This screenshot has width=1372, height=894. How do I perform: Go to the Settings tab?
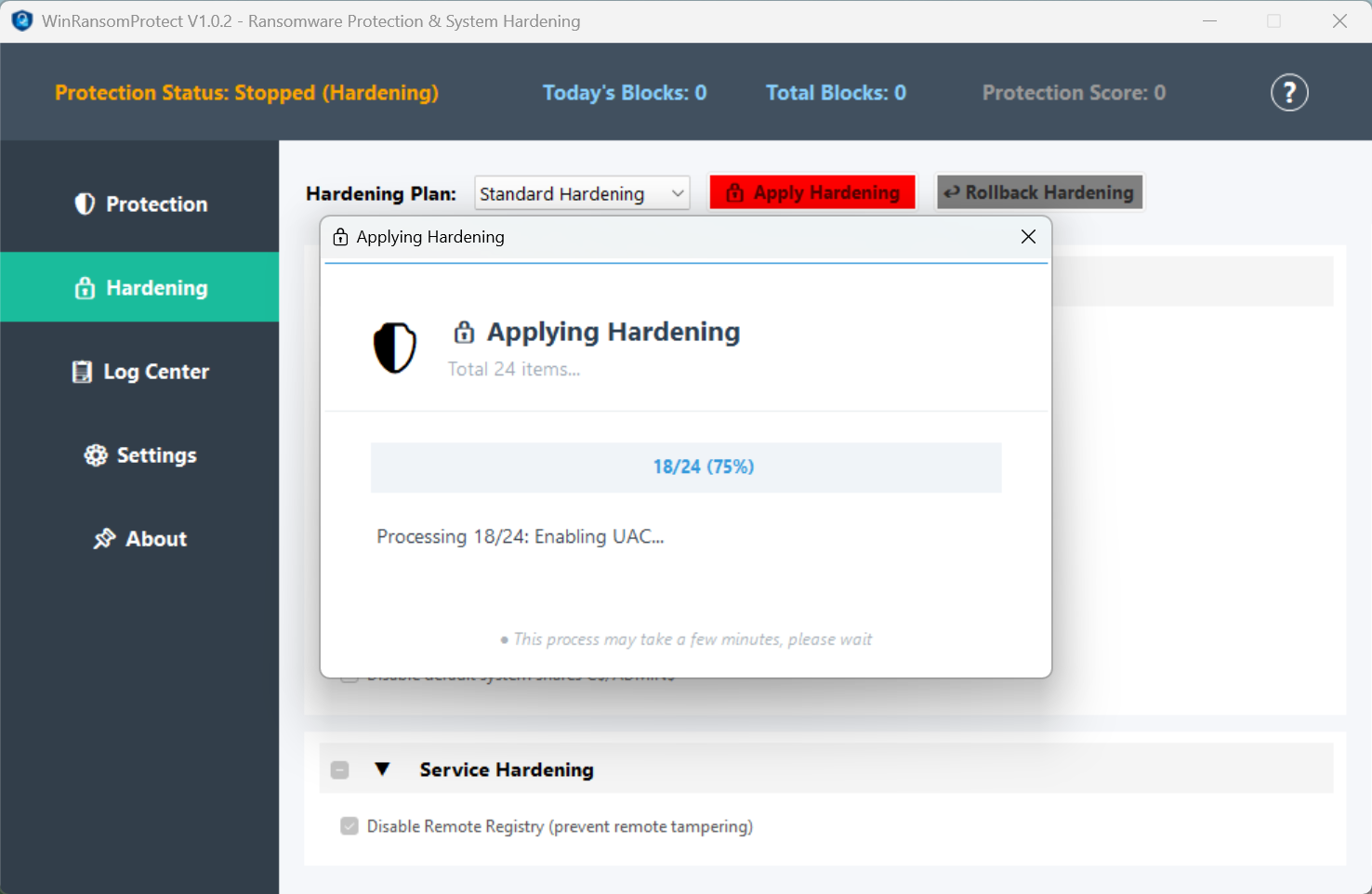(x=139, y=455)
